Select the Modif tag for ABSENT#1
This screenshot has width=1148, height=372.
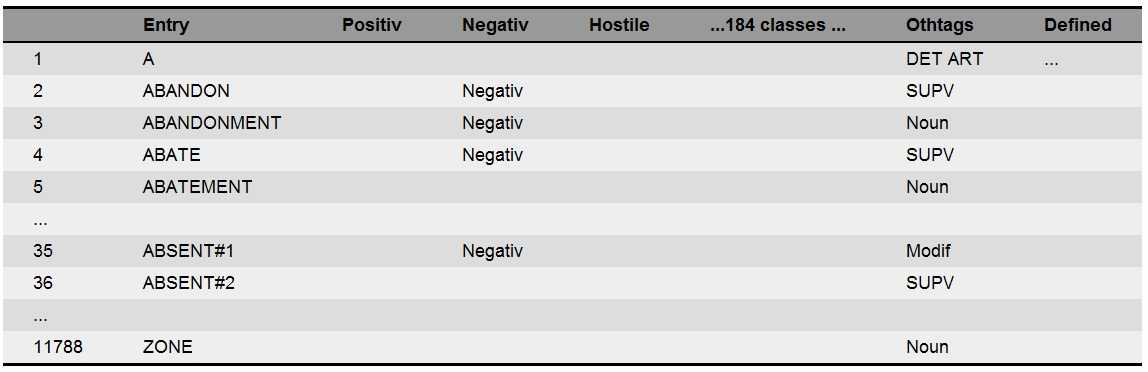pyautogui.click(x=928, y=251)
